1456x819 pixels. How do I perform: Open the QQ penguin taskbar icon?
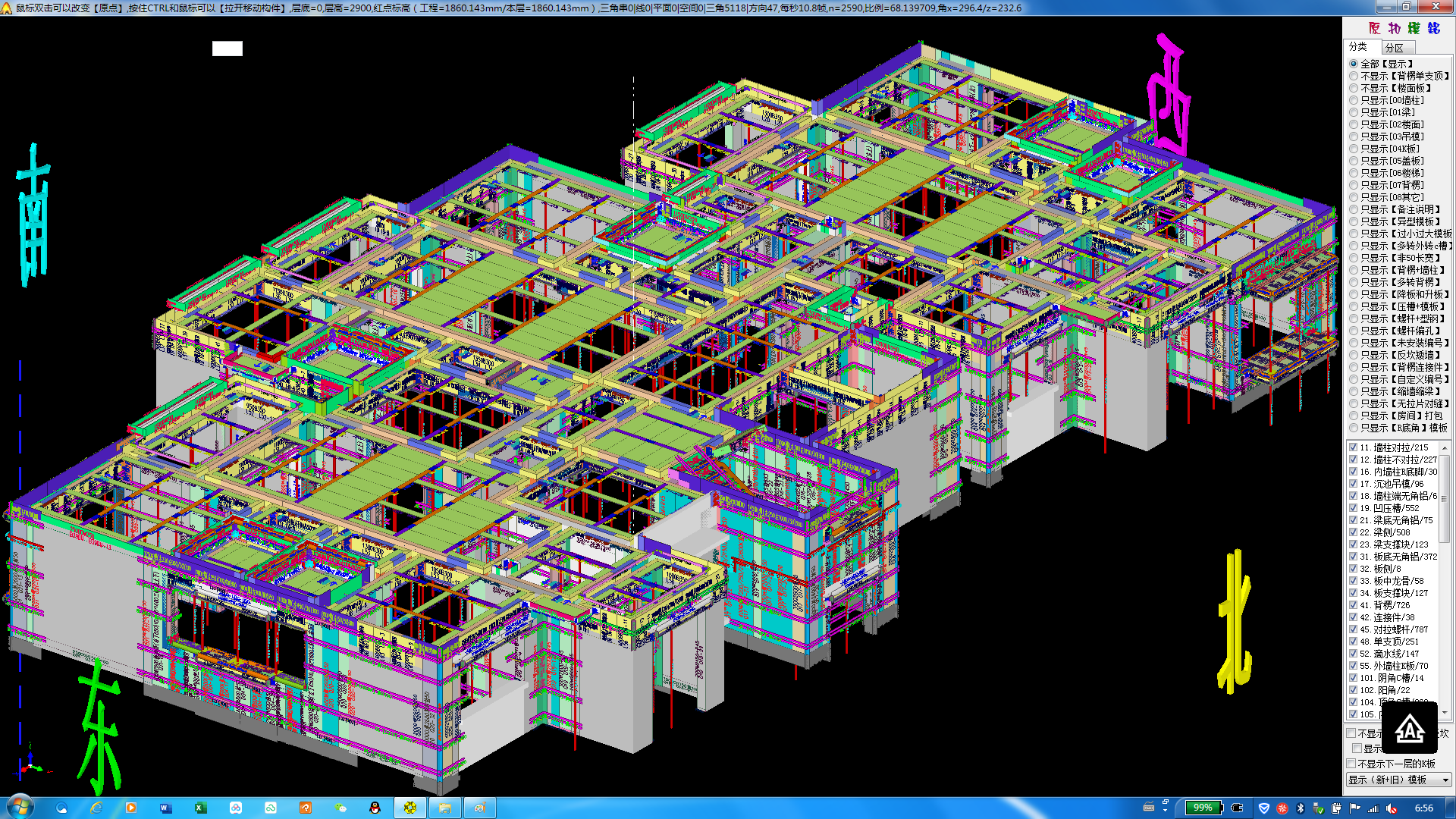coord(375,808)
